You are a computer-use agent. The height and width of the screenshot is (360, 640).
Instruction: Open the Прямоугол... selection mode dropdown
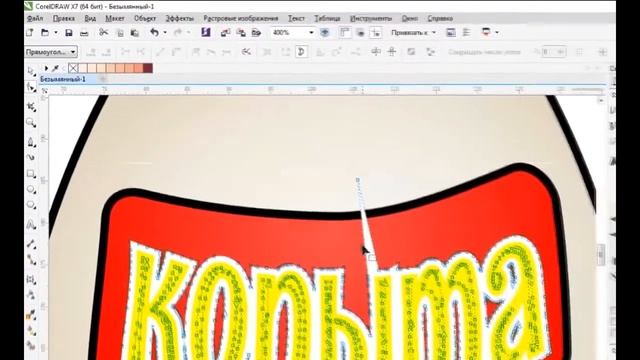click(51, 52)
